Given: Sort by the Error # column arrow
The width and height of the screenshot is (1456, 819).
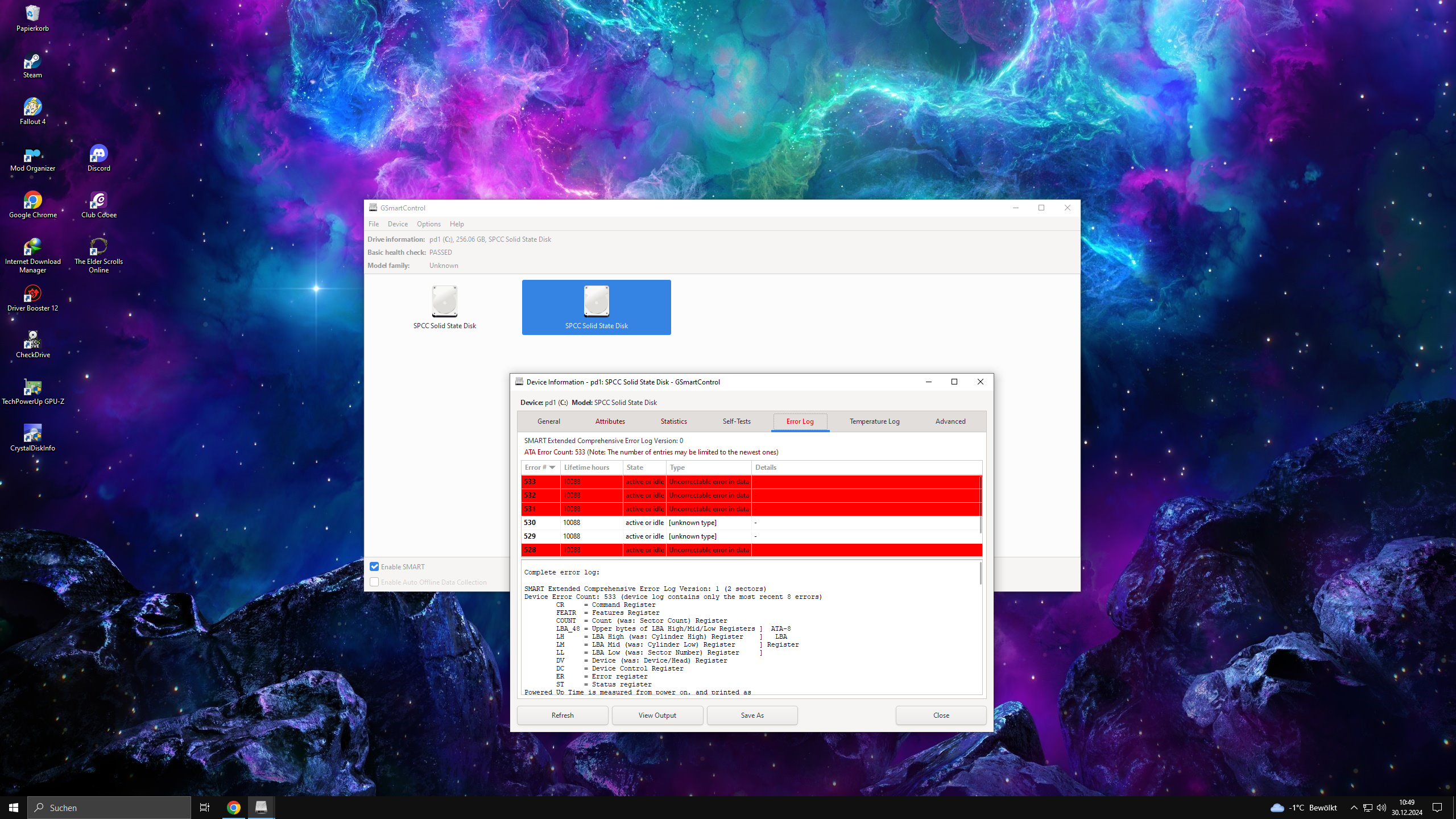Looking at the screenshot, I should point(552,468).
